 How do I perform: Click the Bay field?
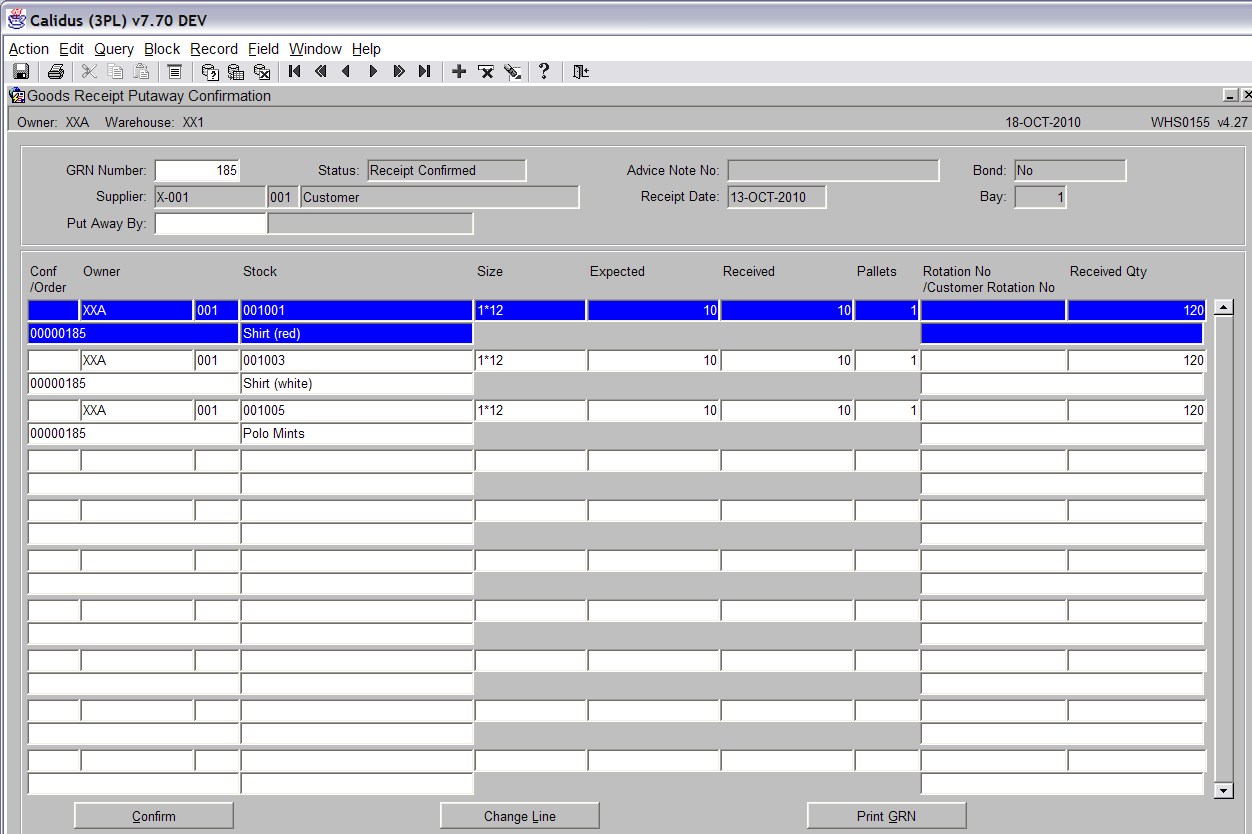tap(1040, 197)
